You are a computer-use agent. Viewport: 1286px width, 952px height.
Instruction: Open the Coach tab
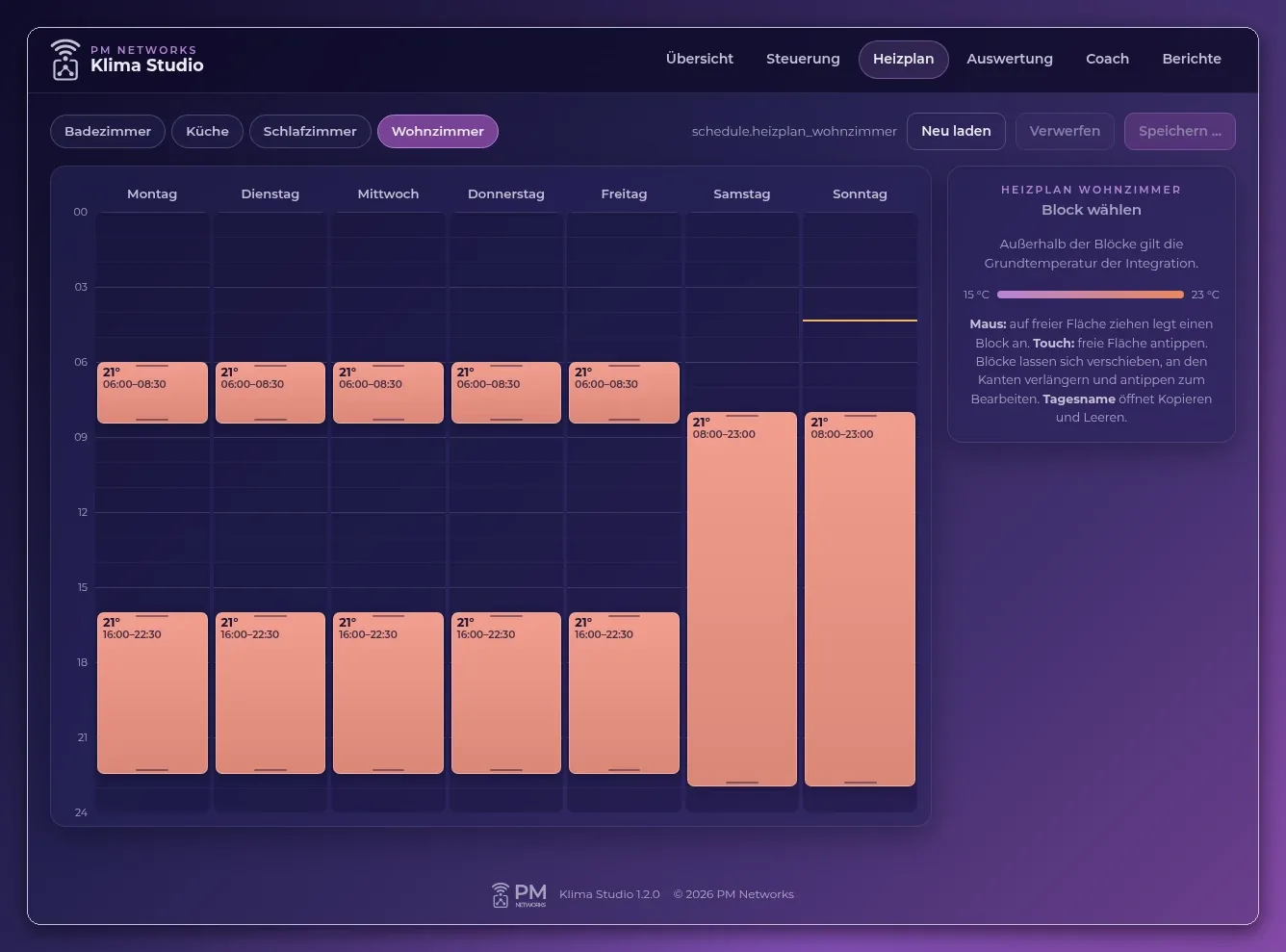(x=1107, y=59)
